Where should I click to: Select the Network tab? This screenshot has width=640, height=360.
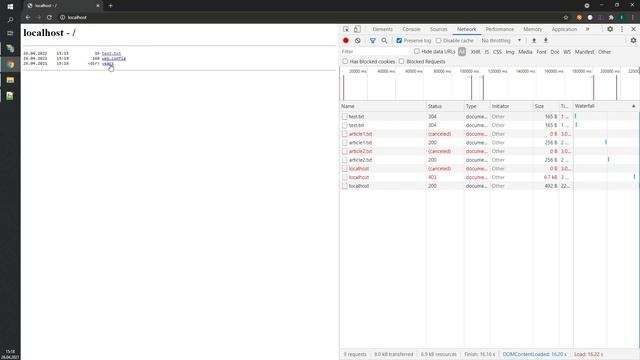467,29
